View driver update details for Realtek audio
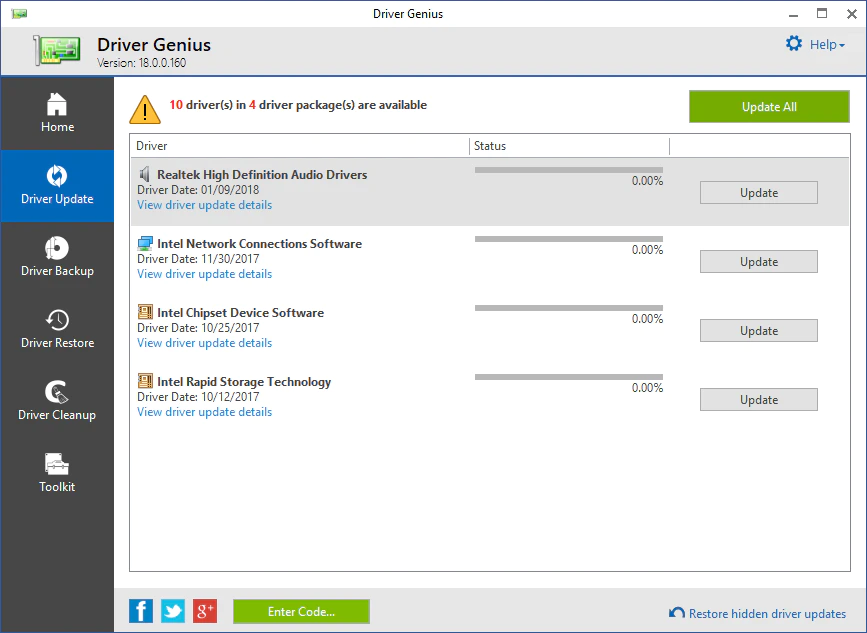867x633 pixels. [x=205, y=205]
